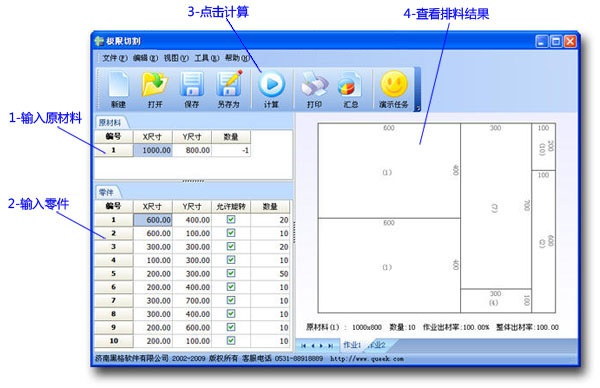
Task: Expand the toolbar overflow arrow
Action: (x=417, y=108)
